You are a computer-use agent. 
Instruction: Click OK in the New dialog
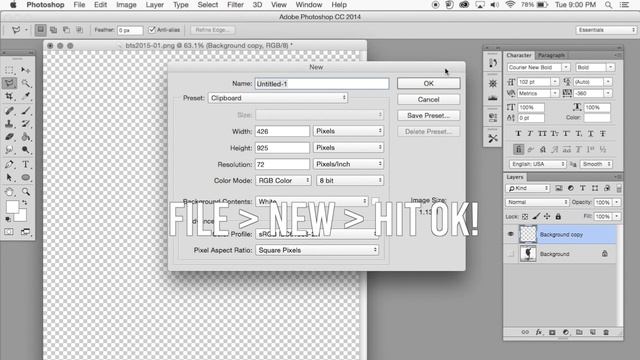(429, 83)
